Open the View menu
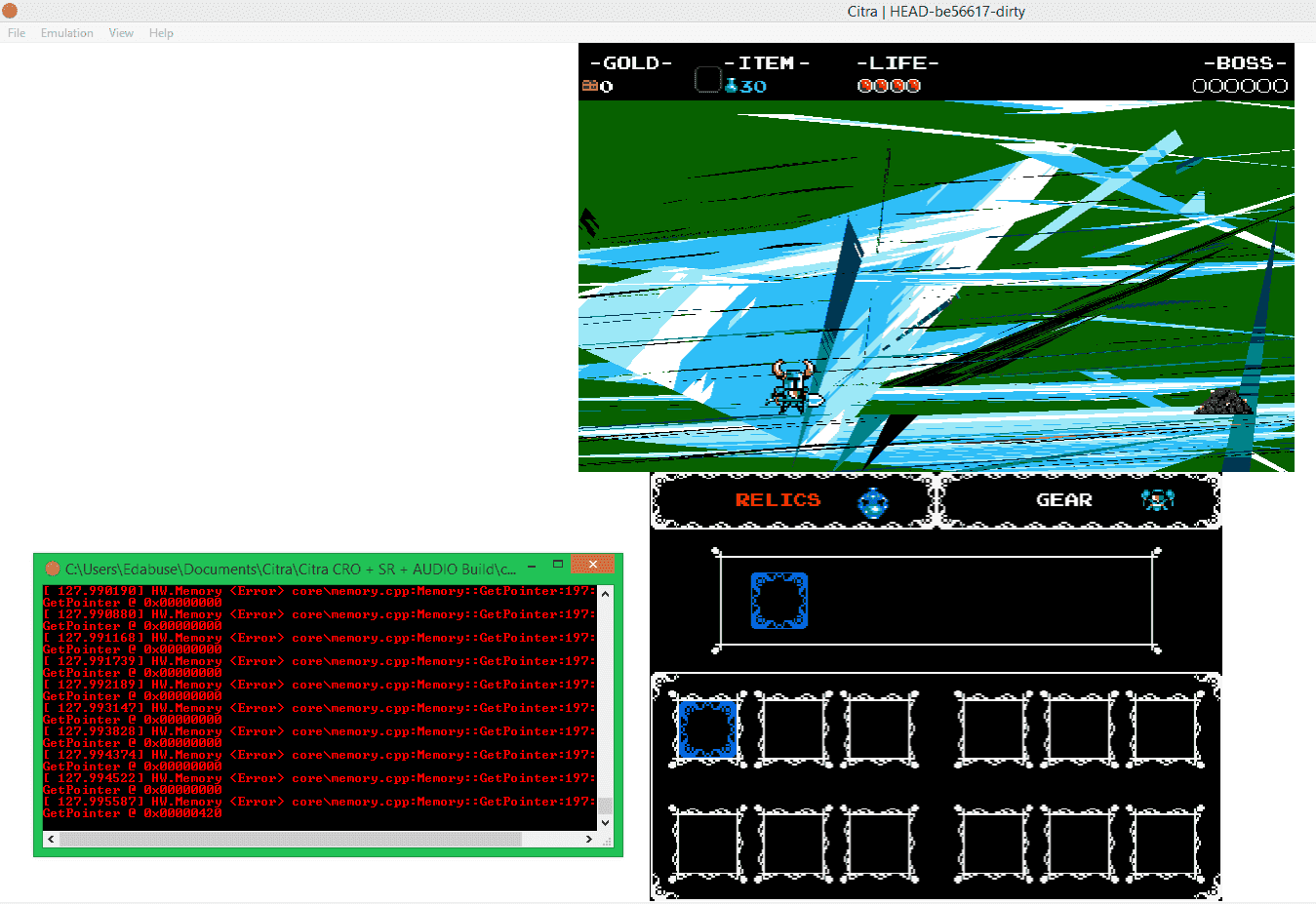This screenshot has height=904, width=1316. (121, 33)
